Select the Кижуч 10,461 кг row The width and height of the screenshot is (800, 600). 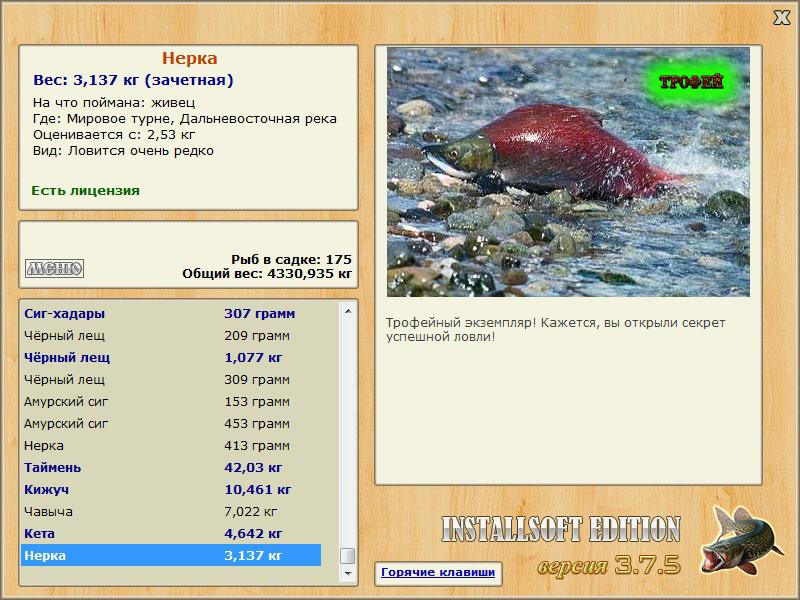click(171, 489)
